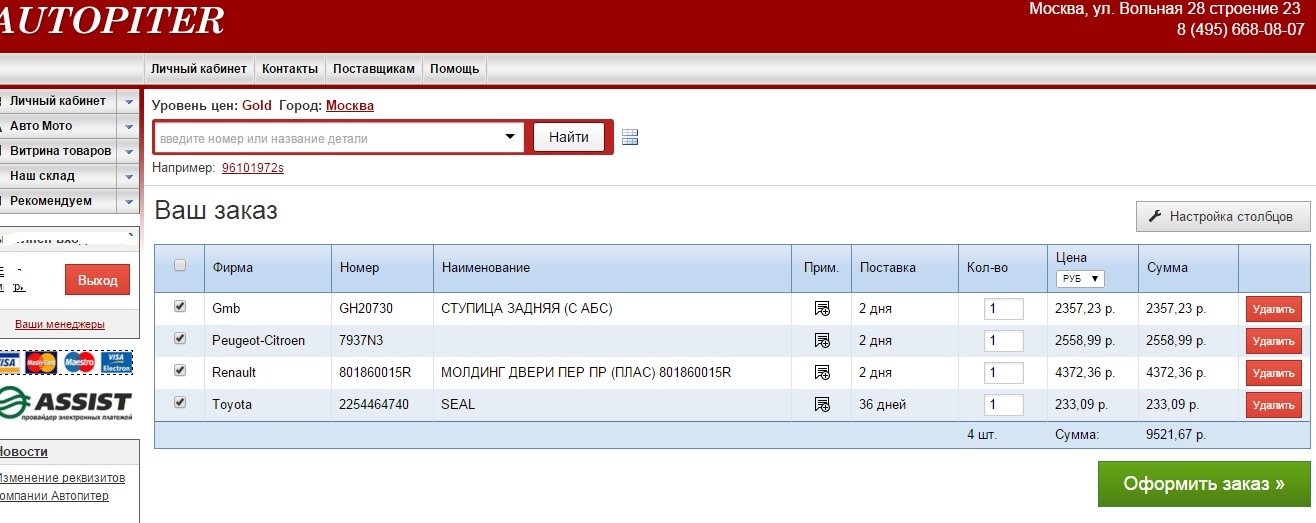
Task: Open the РУБ currency dropdown
Action: (1080, 279)
